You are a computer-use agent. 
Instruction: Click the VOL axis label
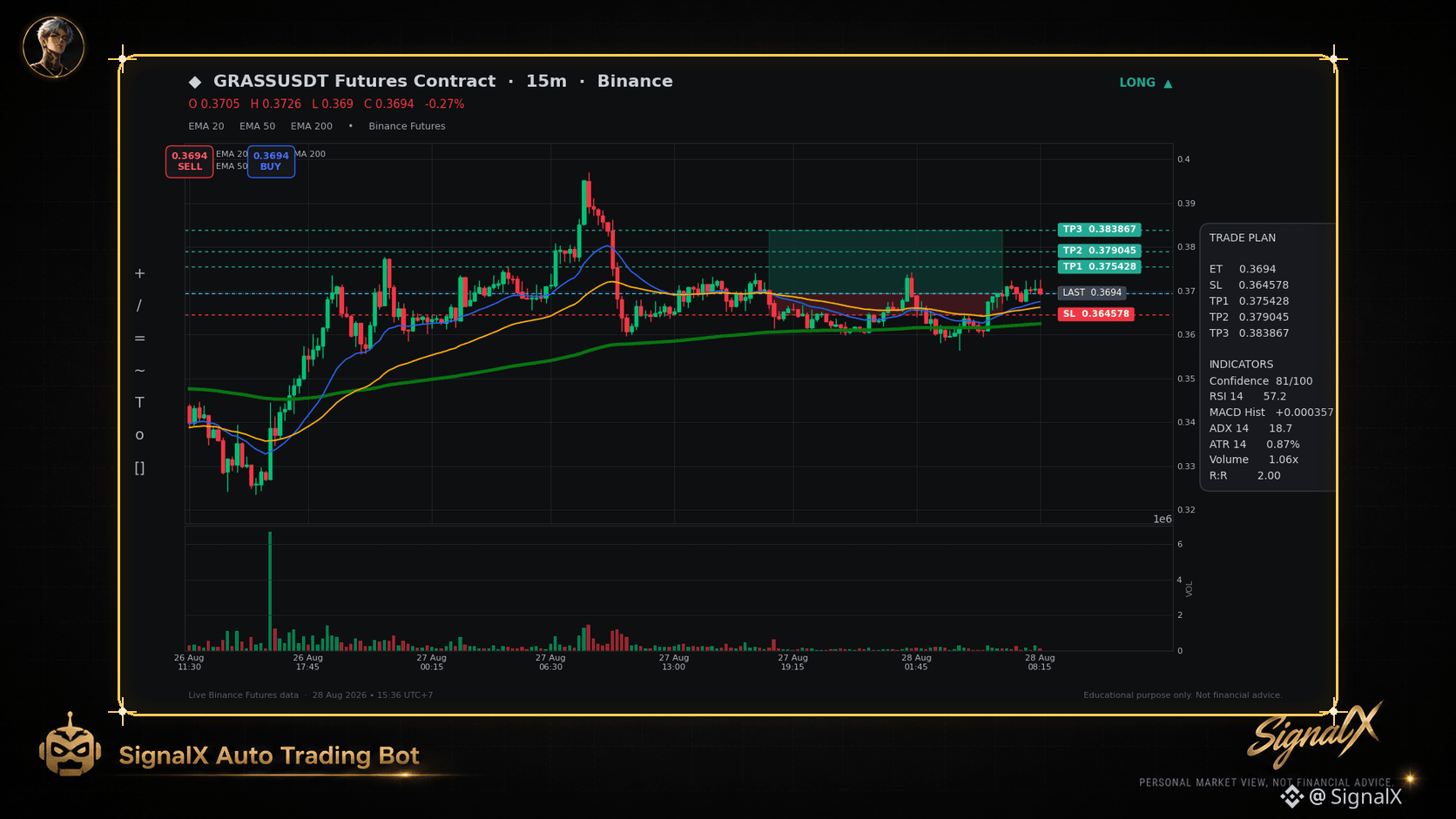point(1190,589)
